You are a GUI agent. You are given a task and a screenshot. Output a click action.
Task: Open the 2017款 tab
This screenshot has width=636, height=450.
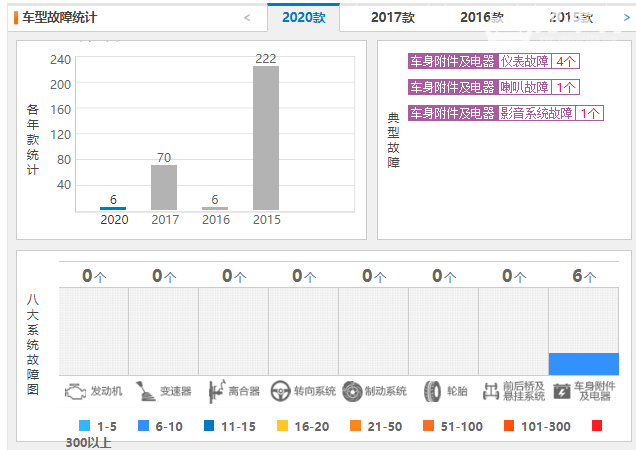tap(393, 17)
